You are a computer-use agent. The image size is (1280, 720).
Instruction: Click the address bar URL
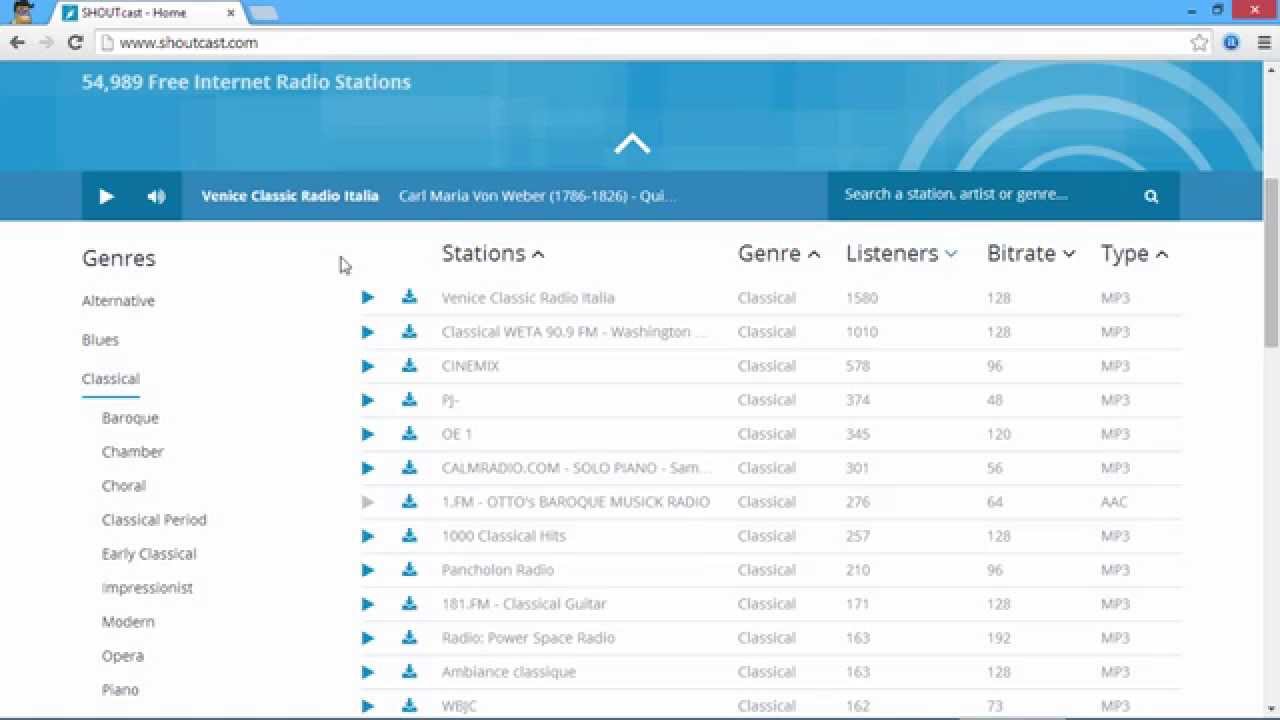pyautogui.click(x=189, y=43)
